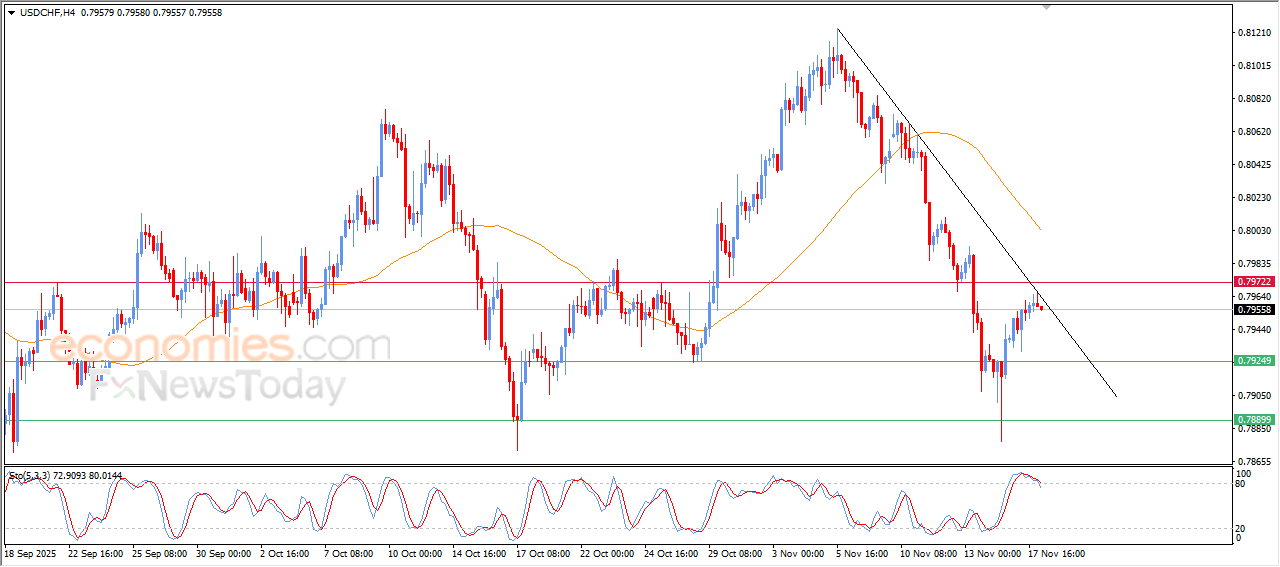The image size is (1280, 567).
Task: Click the 0.79050 price axis label
Action: (x=1254, y=395)
